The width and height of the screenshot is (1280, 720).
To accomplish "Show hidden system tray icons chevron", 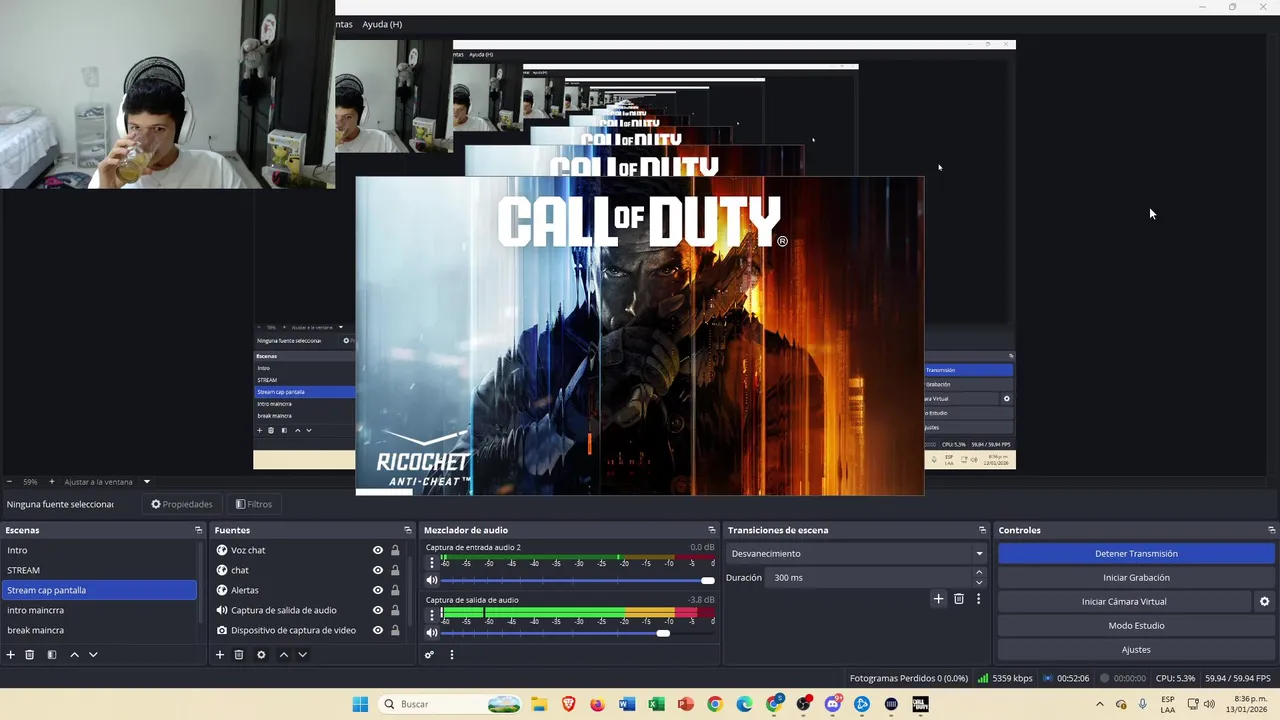I will (1100, 704).
